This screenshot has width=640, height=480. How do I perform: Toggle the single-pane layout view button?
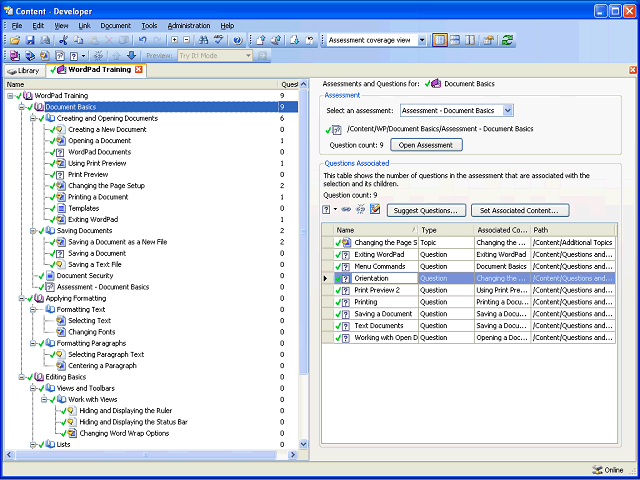coord(439,40)
